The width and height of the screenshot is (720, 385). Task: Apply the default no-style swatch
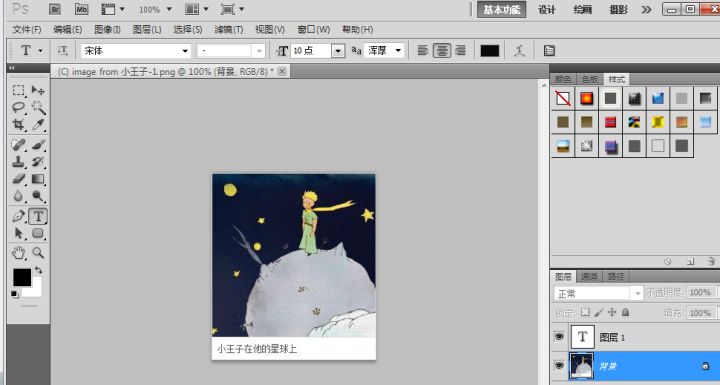(x=563, y=98)
